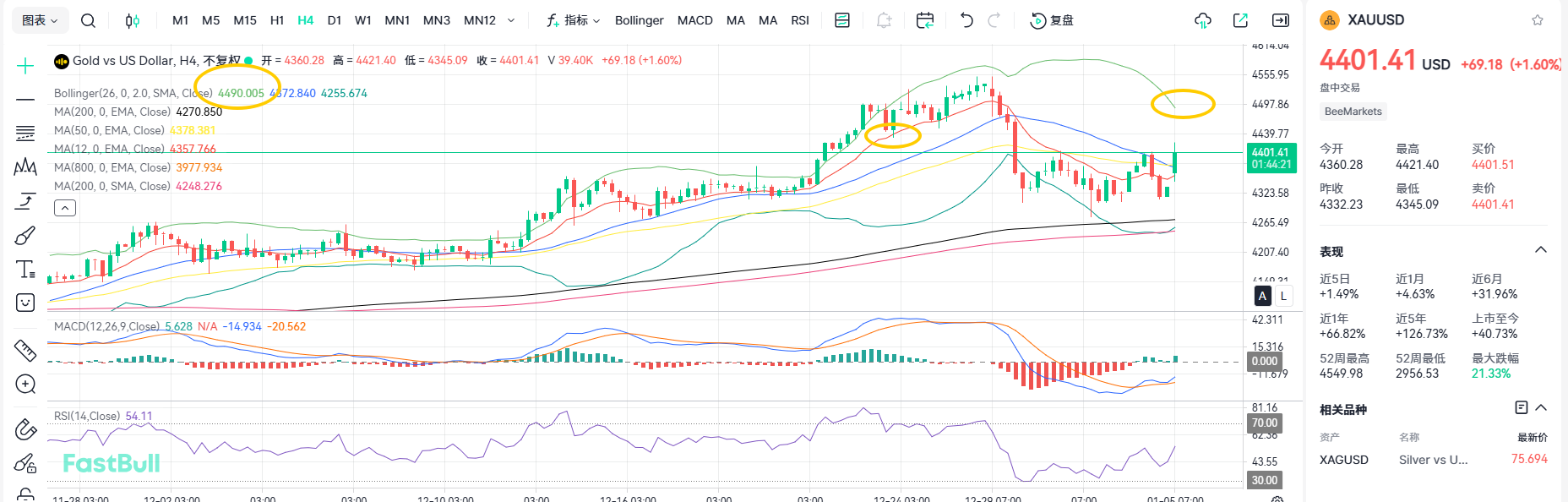The width and height of the screenshot is (1568, 502).
Task: Open related symbols list view icon
Action: point(1522,408)
